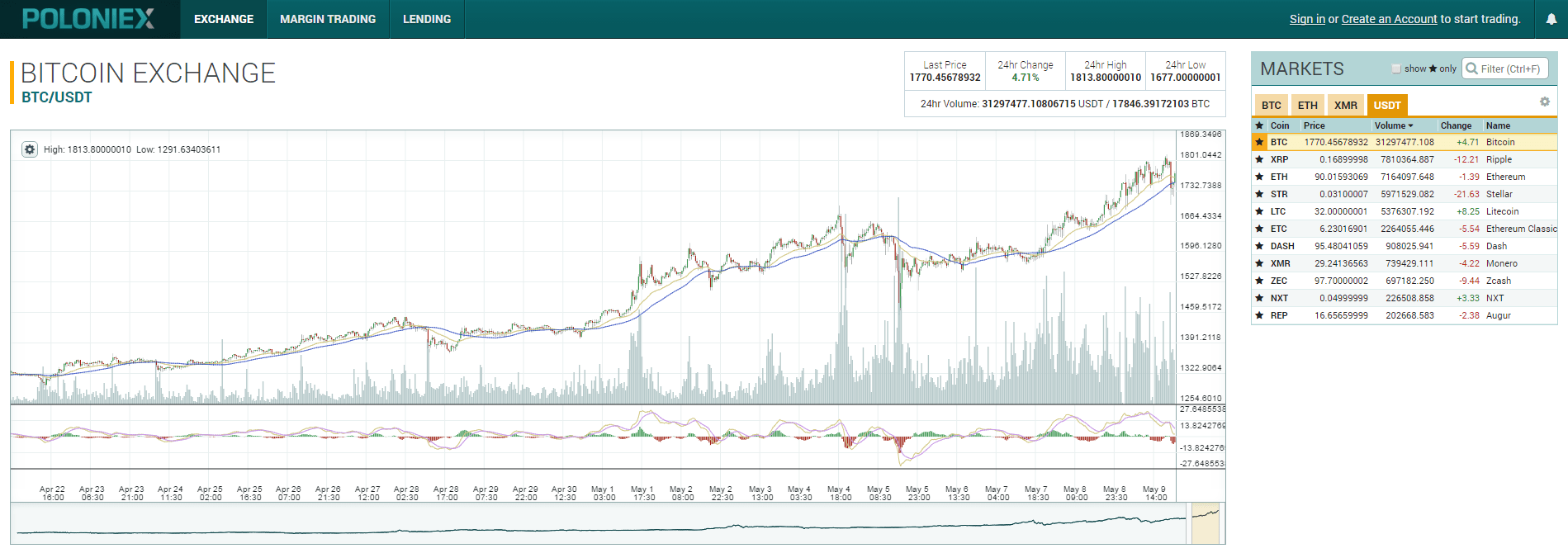
Task: Sort markets by star column header
Action: click(1259, 125)
